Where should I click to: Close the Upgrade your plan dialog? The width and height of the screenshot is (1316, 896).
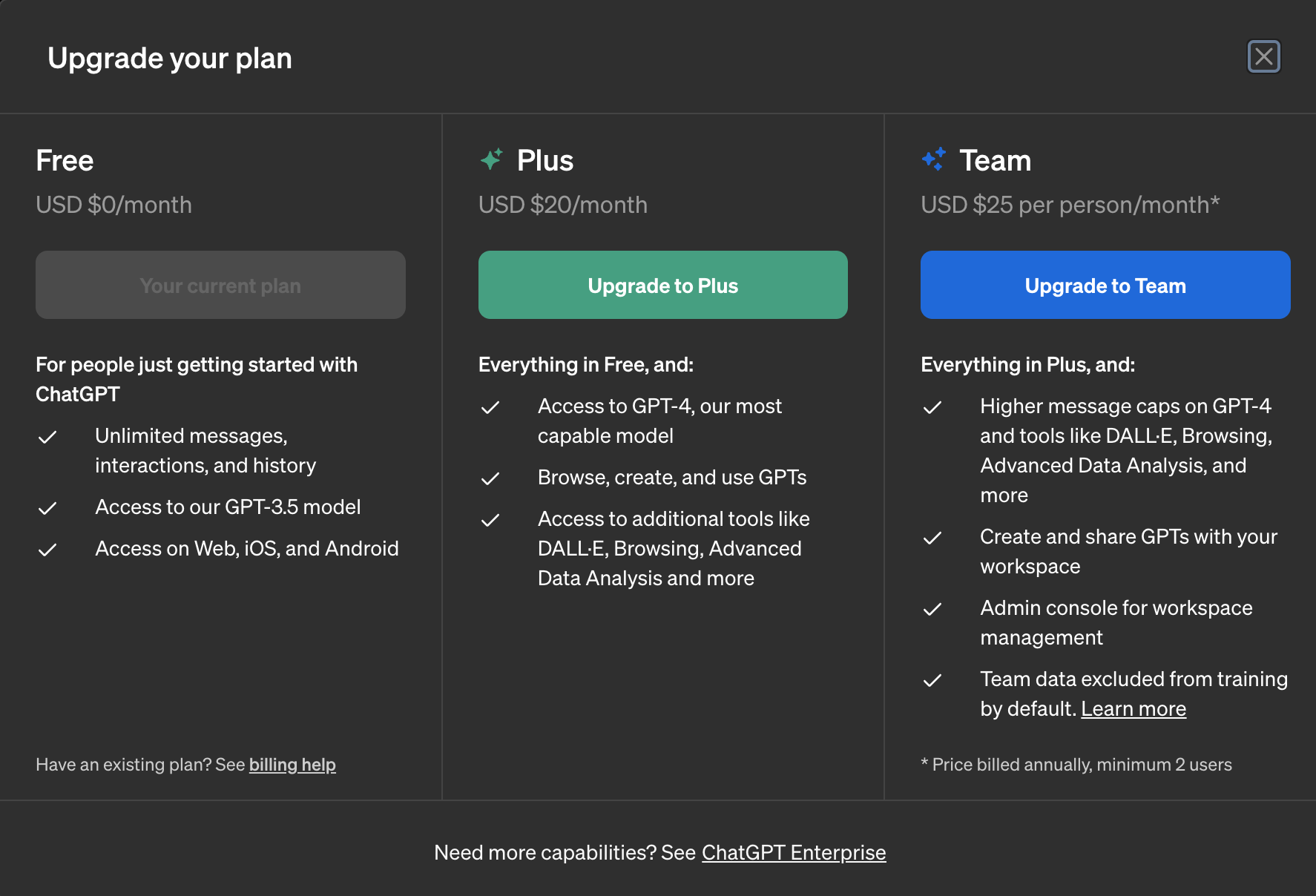tap(1264, 56)
